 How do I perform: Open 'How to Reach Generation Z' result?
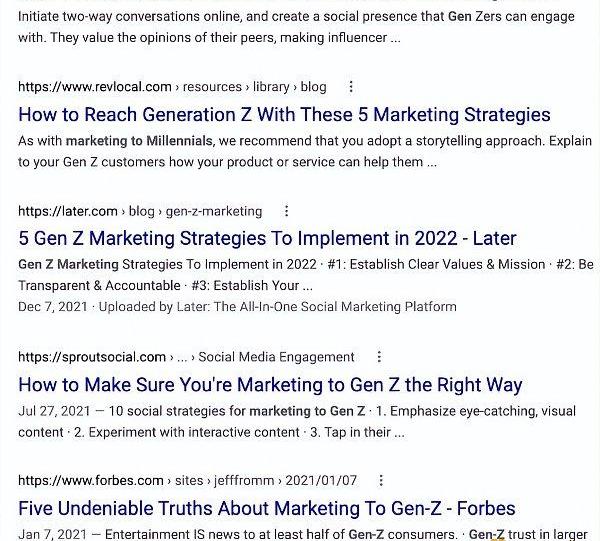click(x=284, y=115)
